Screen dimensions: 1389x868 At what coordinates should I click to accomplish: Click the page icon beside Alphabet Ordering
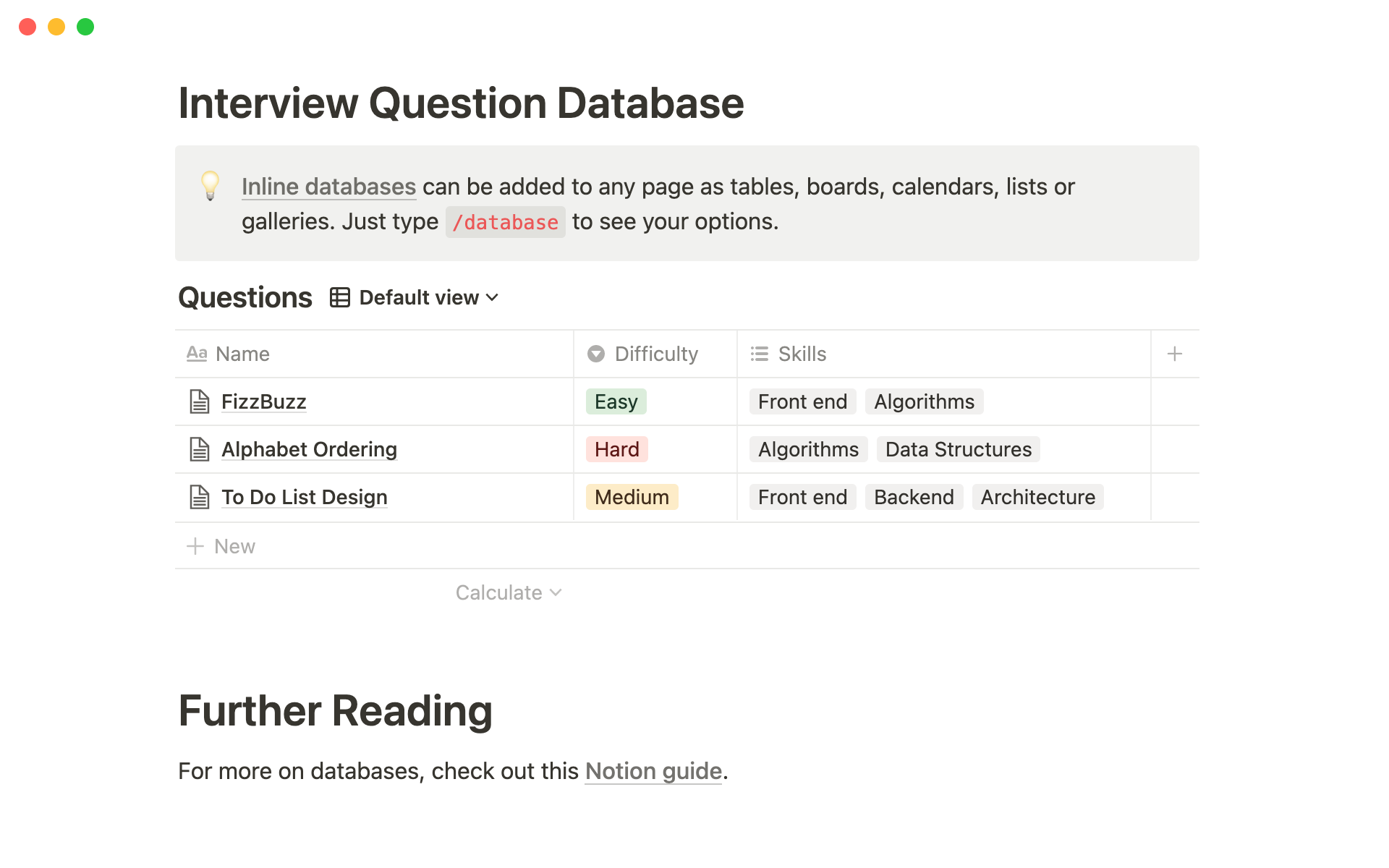(x=199, y=449)
